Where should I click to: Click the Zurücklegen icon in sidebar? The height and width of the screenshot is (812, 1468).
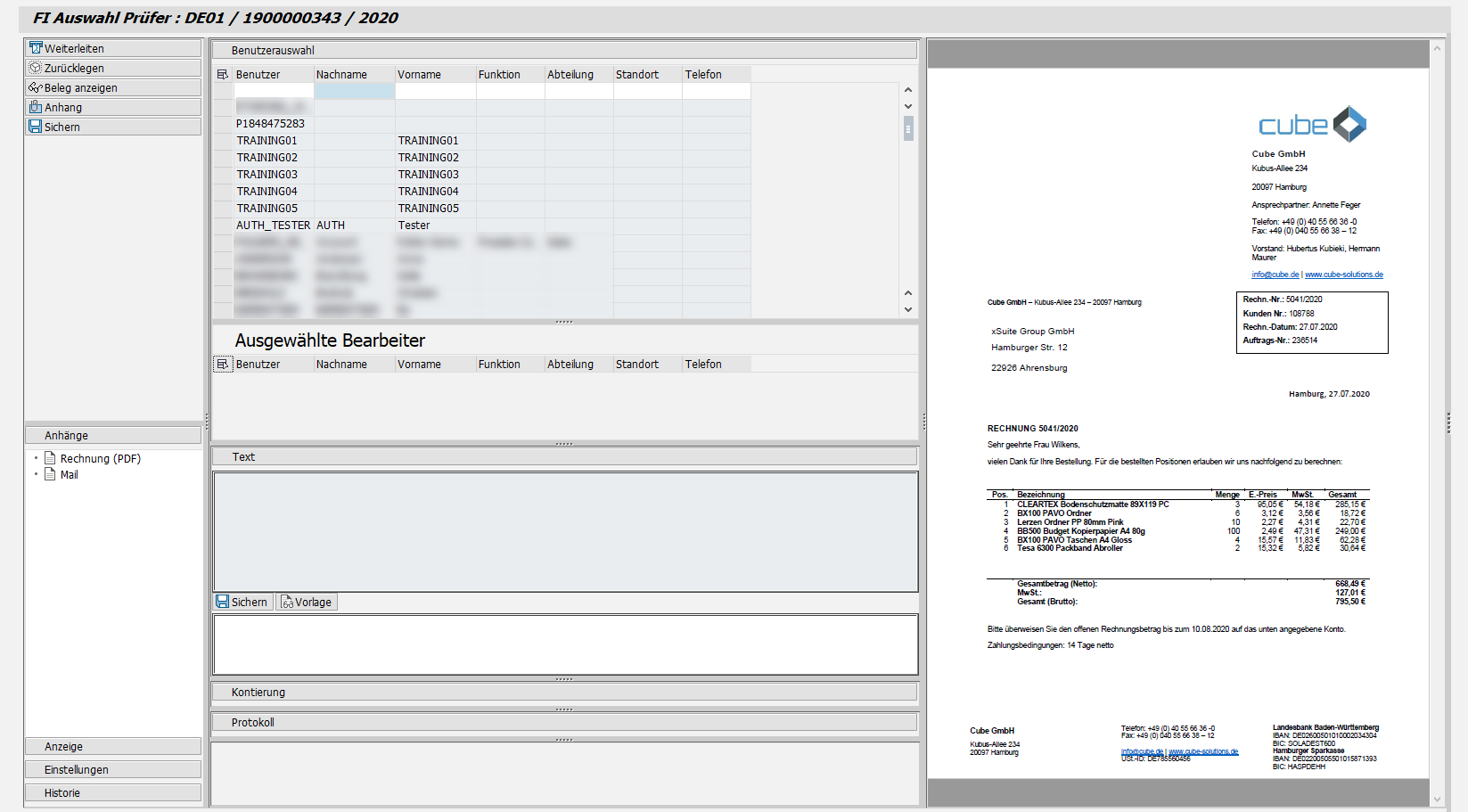click(36, 68)
